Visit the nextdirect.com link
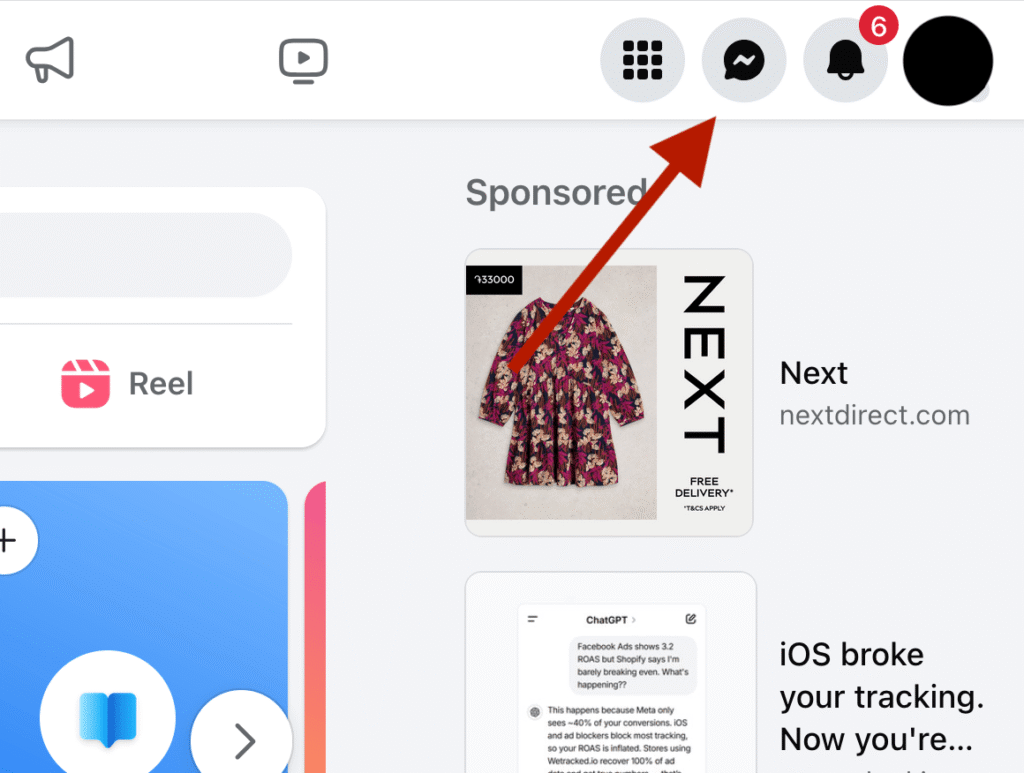Screen dimensions: 1024x773 coord(874,415)
